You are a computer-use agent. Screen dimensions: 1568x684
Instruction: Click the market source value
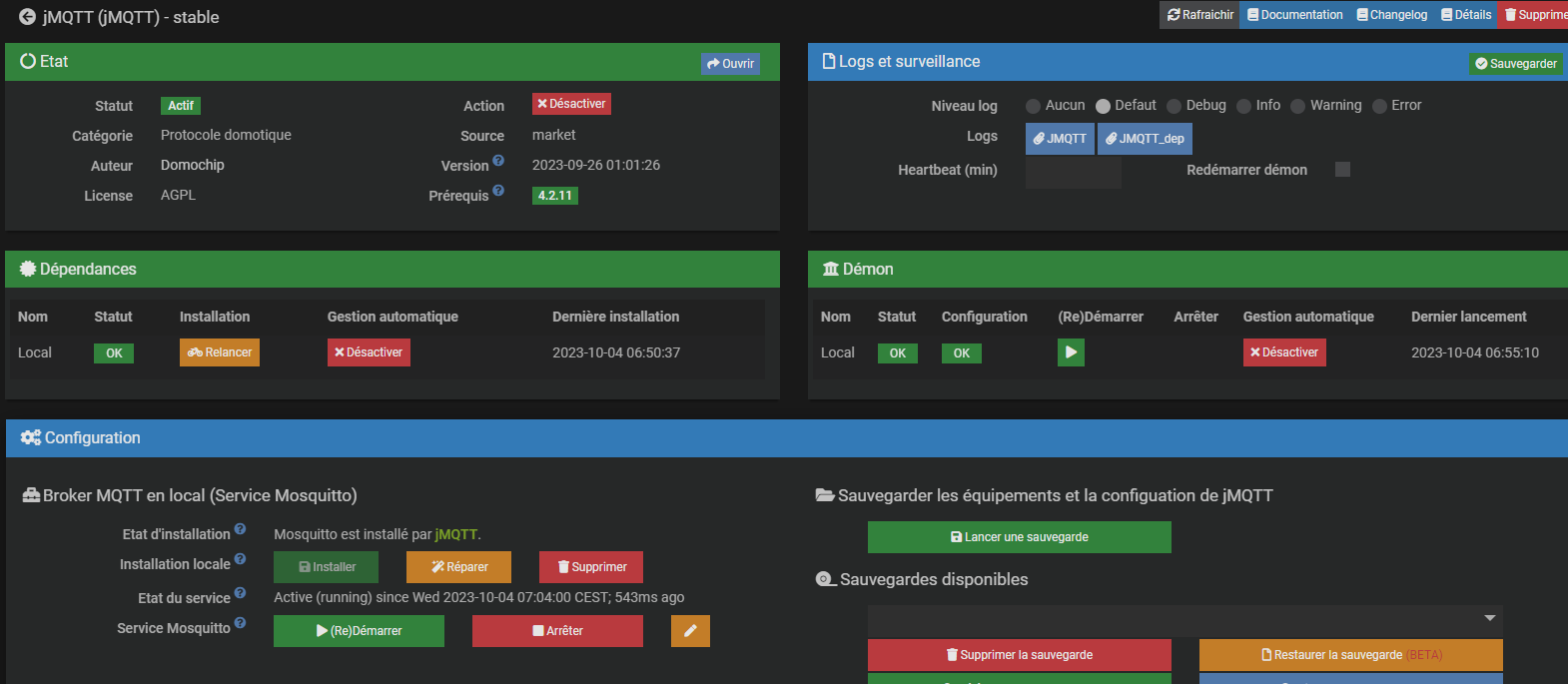[x=554, y=135]
